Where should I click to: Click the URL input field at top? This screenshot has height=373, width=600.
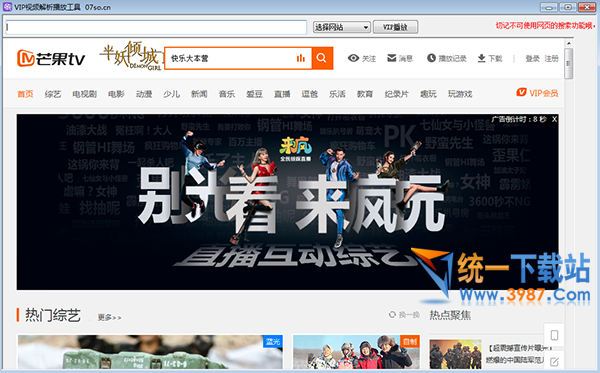pos(156,27)
